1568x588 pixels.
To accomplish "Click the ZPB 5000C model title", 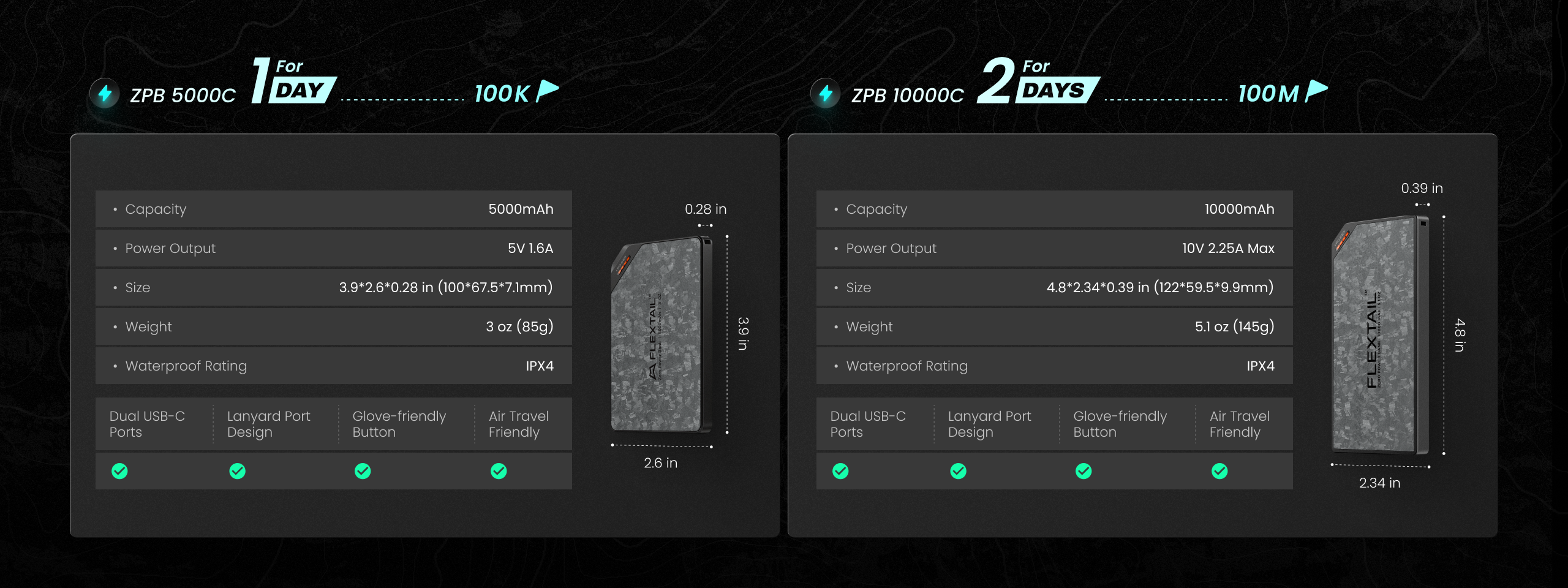I will click(183, 96).
